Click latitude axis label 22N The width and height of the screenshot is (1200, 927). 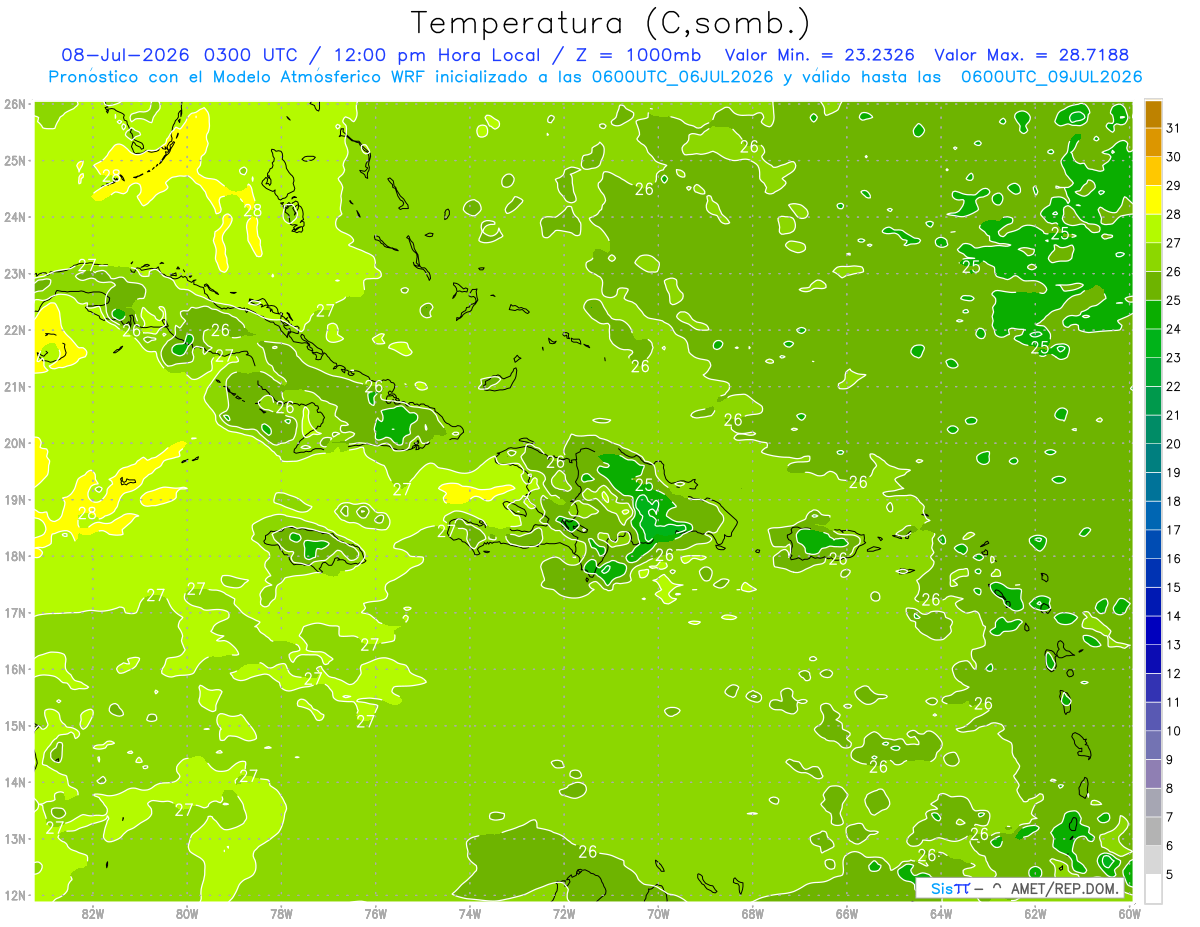tap(15, 330)
